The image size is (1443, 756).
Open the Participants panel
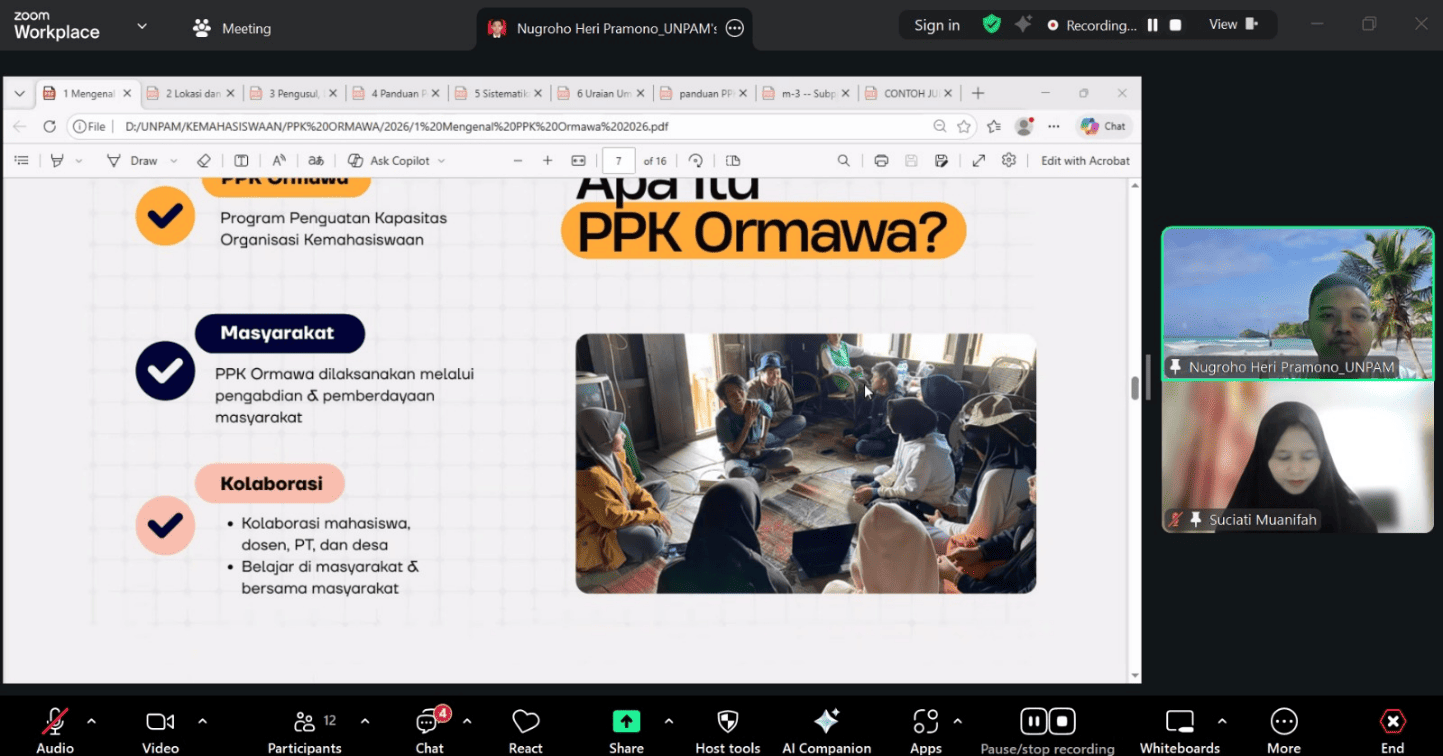305,730
